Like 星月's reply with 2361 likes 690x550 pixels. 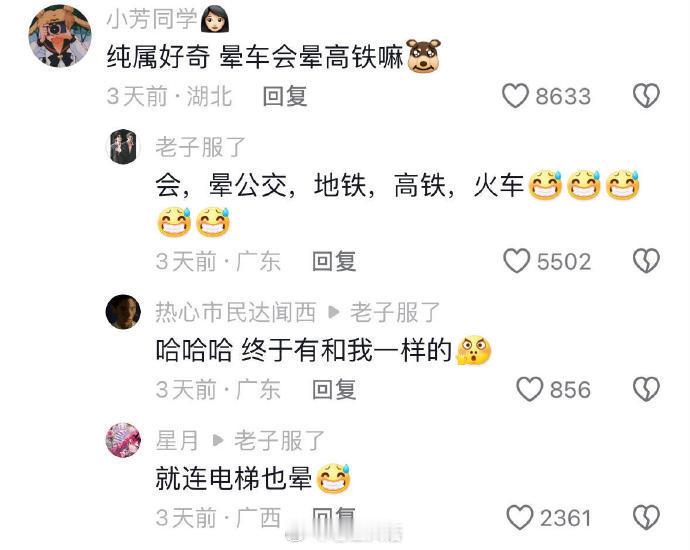tap(520, 517)
